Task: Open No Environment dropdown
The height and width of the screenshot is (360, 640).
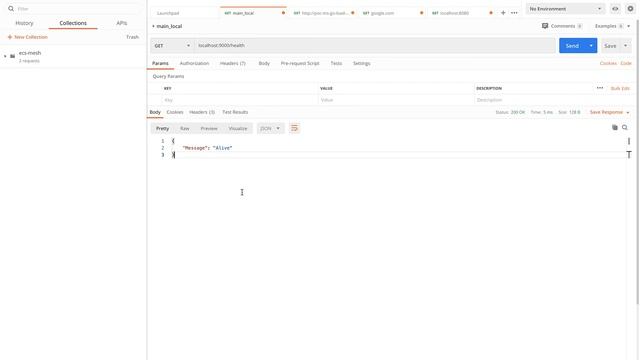Action: [x=565, y=9]
